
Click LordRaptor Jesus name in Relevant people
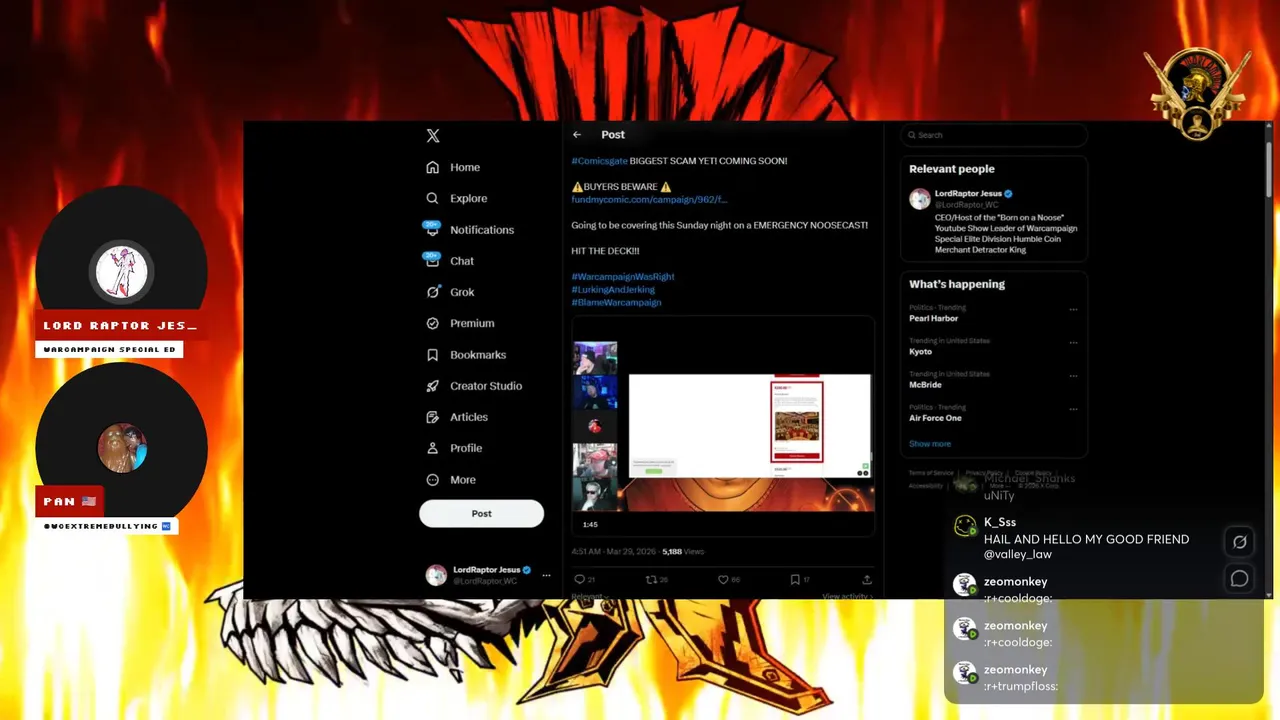tap(968, 193)
